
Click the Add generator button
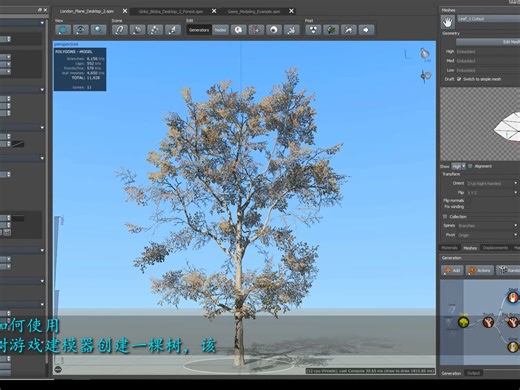452,270
